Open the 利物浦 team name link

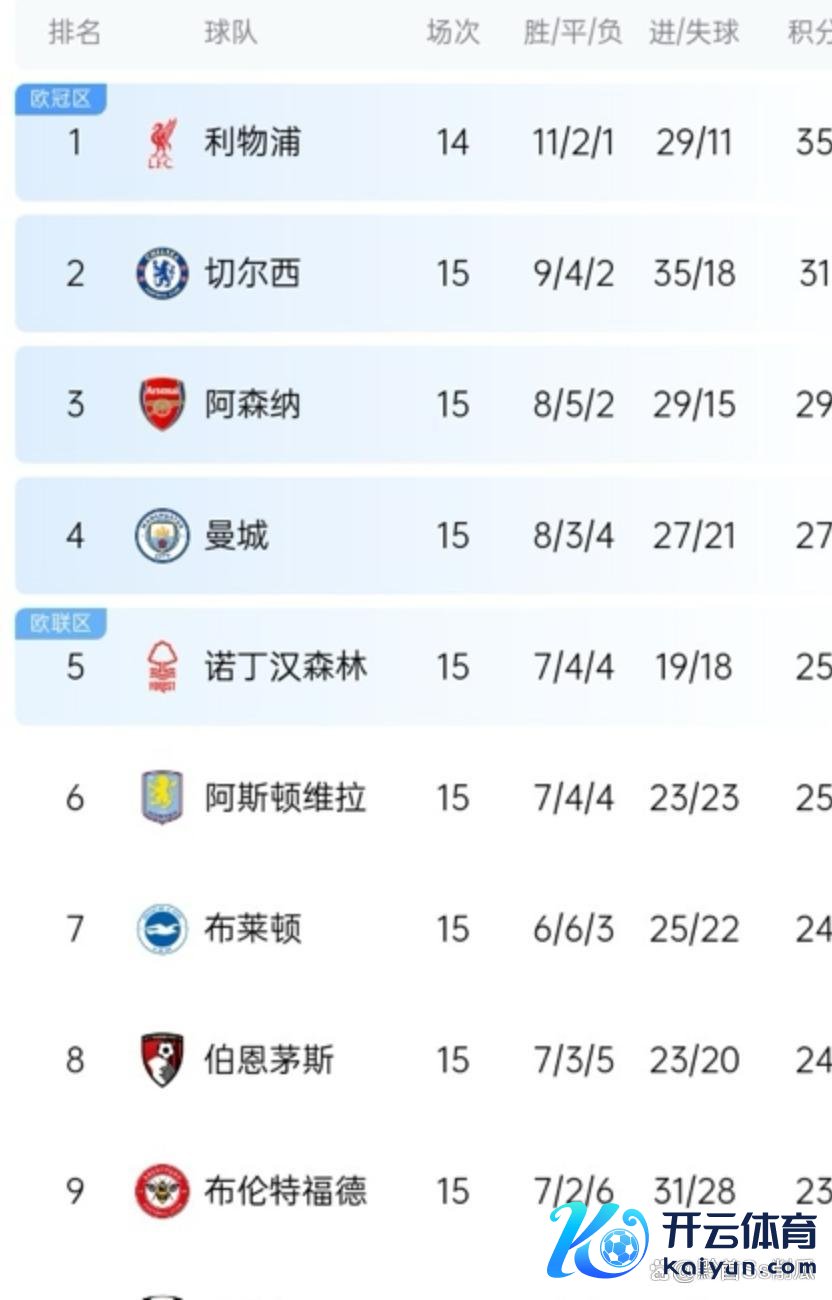252,142
